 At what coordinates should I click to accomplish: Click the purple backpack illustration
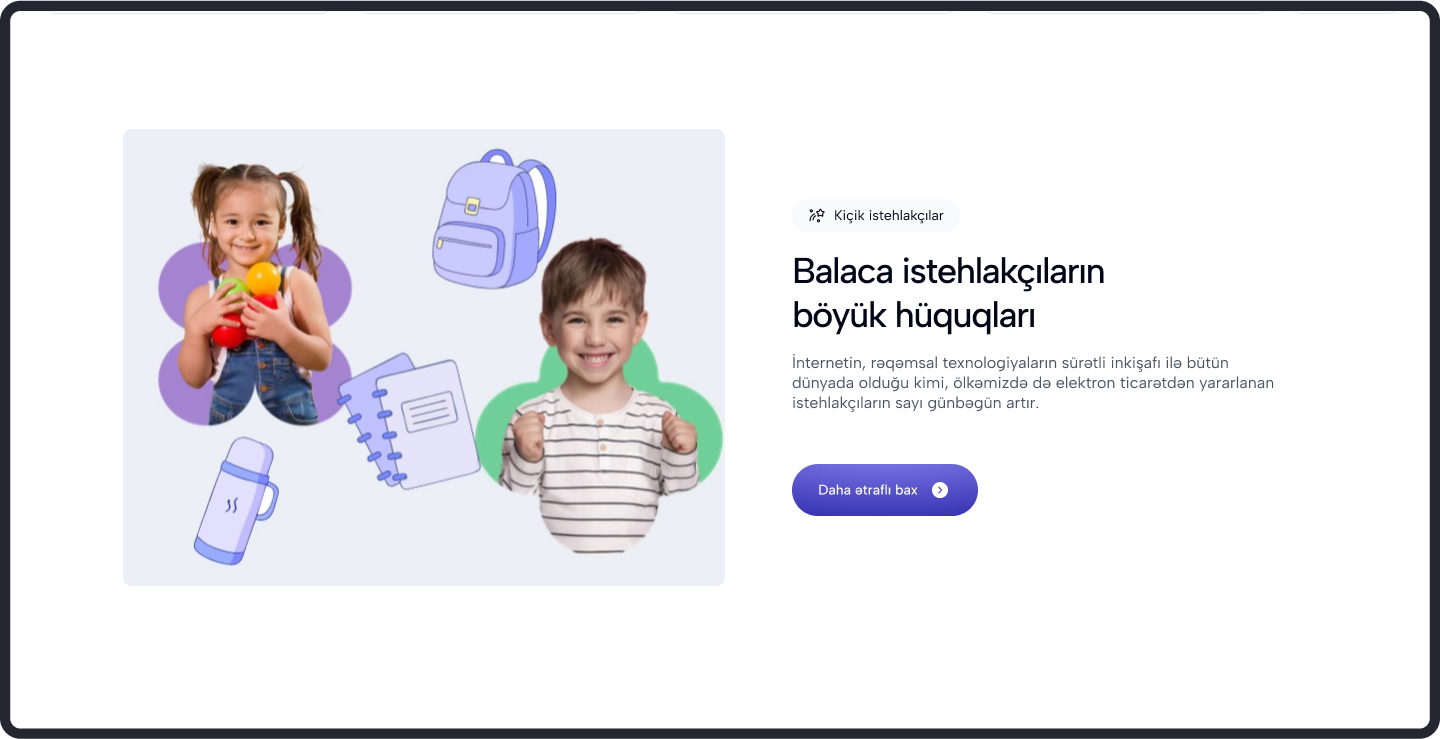(493, 219)
